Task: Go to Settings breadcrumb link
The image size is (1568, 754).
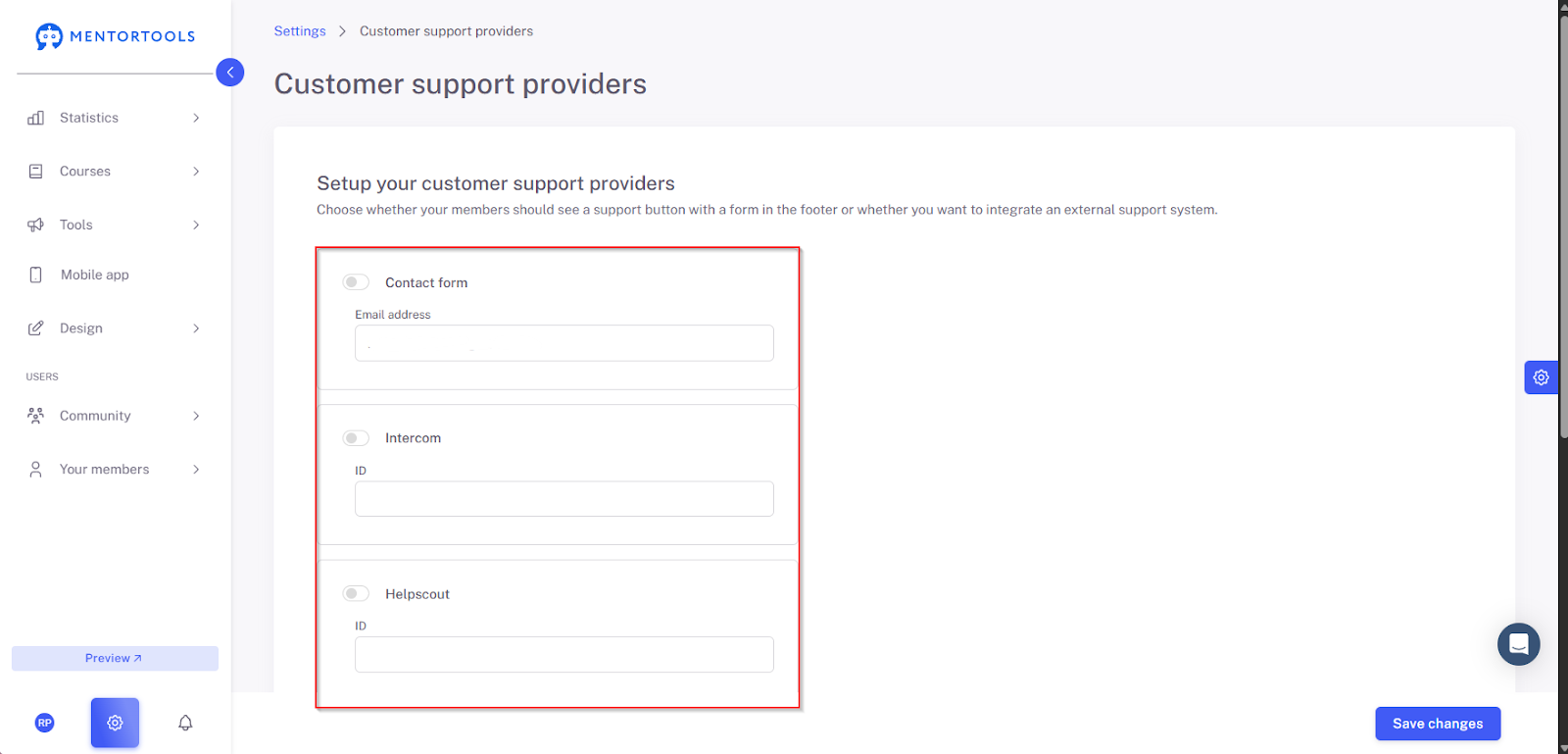Action: click(x=300, y=31)
